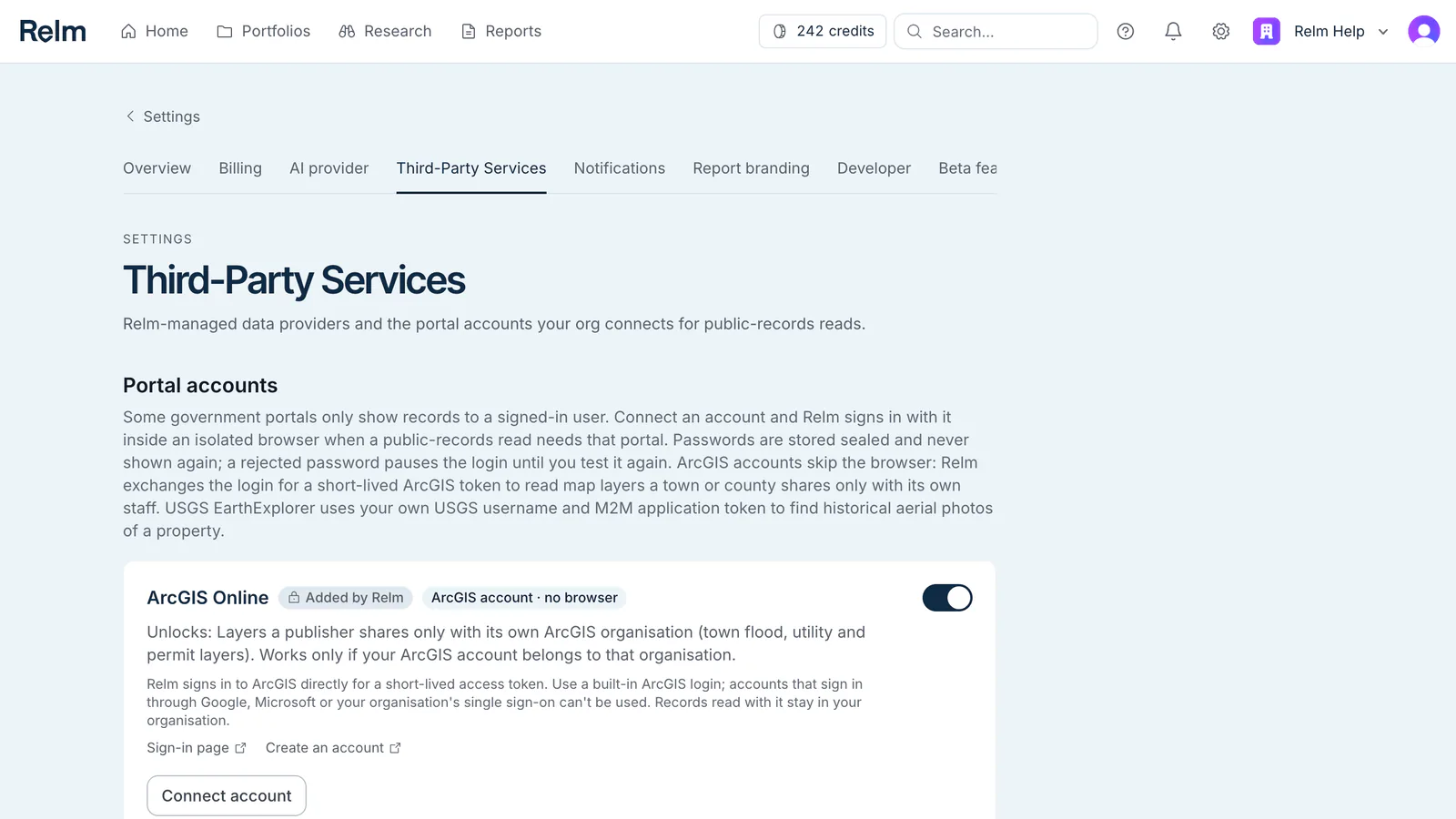Expand the Relm Help dropdown chevron

(x=1383, y=32)
